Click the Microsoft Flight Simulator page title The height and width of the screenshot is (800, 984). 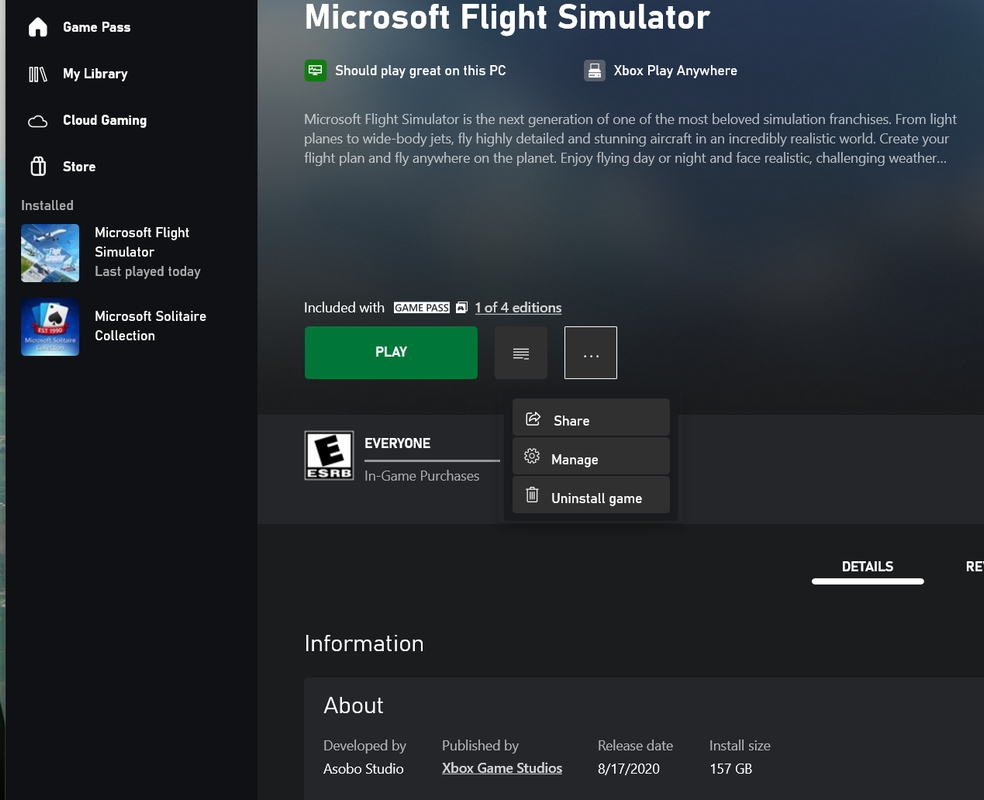pos(507,17)
